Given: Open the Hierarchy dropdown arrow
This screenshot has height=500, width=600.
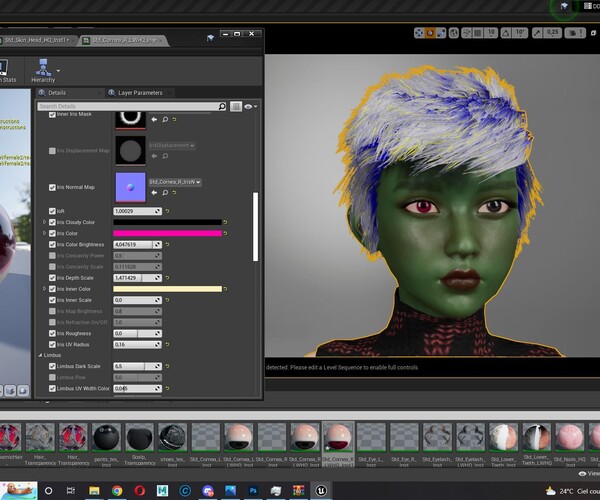Looking at the screenshot, I should [x=58, y=71].
